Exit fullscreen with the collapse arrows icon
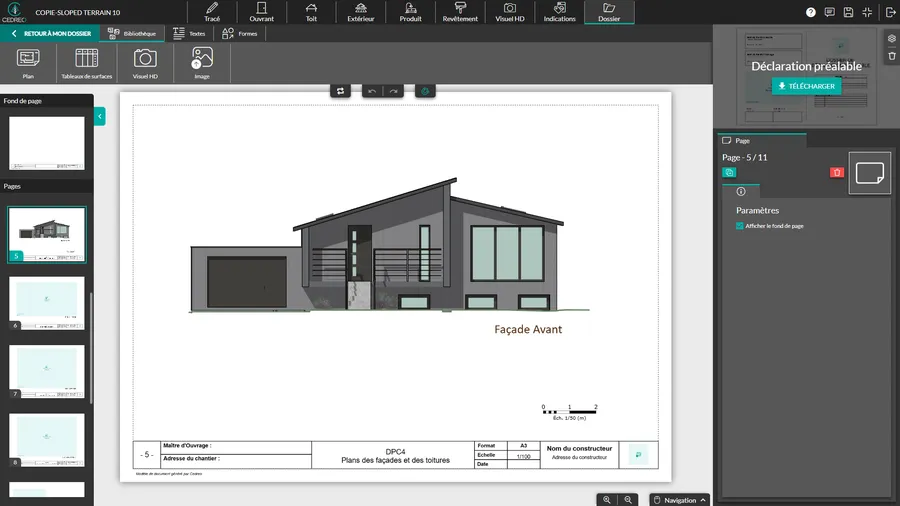Image resolution: width=900 pixels, height=506 pixels. (x=867, y=12)
